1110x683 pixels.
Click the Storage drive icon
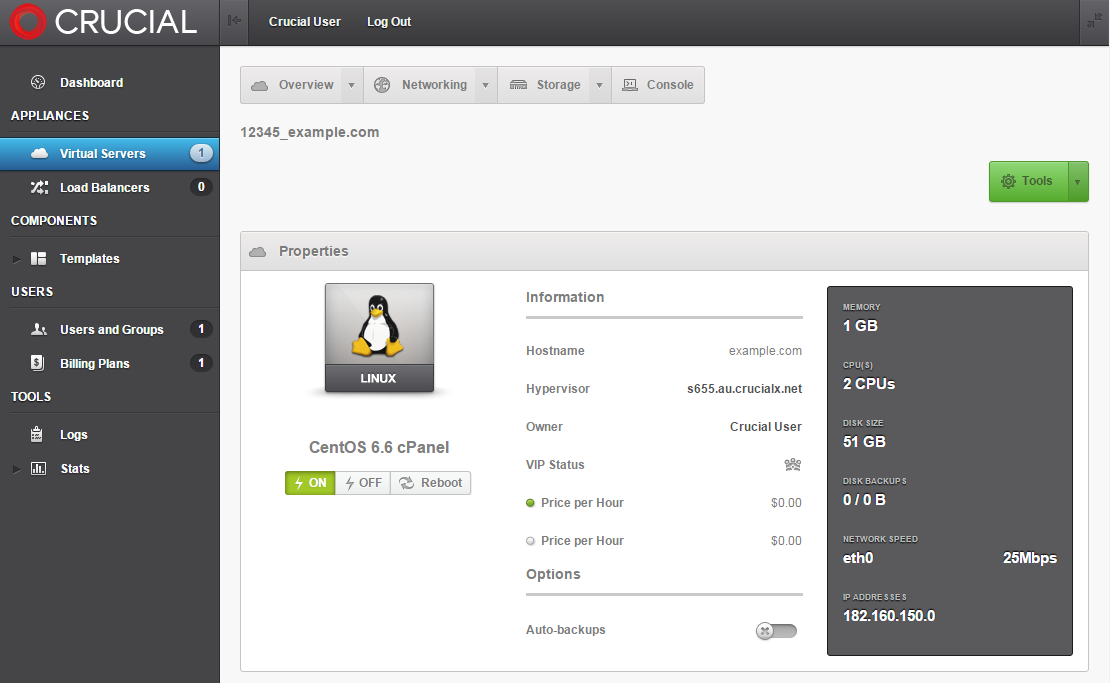pos(518,85)
